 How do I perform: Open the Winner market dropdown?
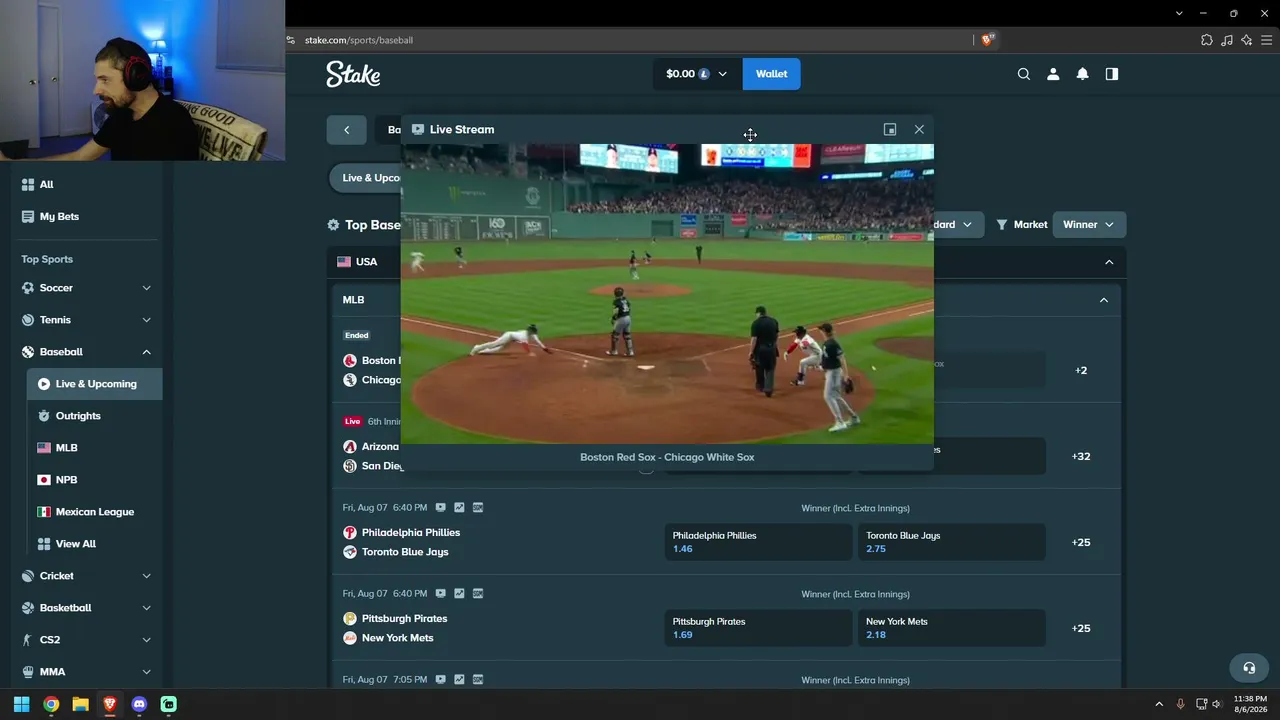[x=1089, y=225]
